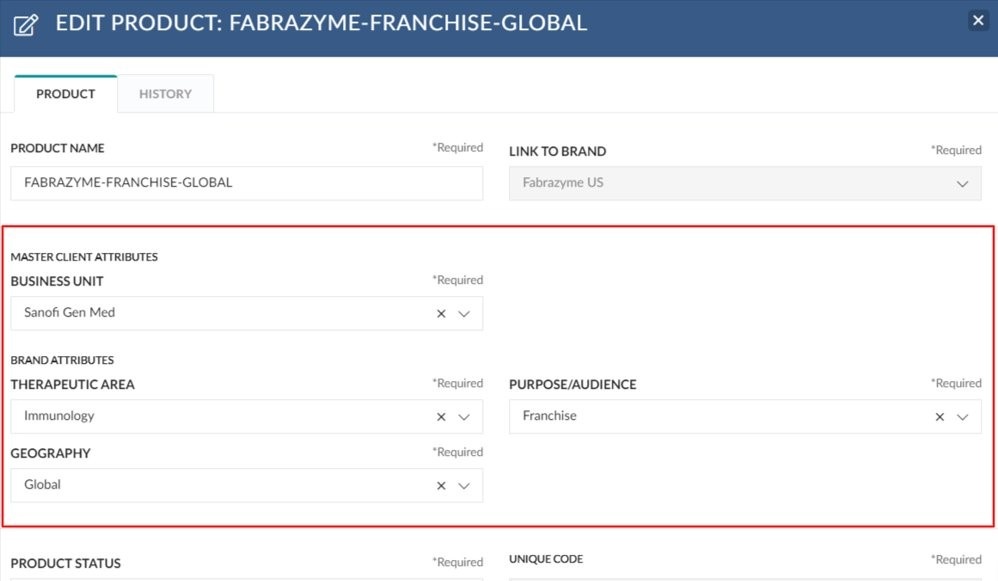998x581 pixels.
Task: Click the Edit Product dialog title text
Action: click(x=321, y=23)
